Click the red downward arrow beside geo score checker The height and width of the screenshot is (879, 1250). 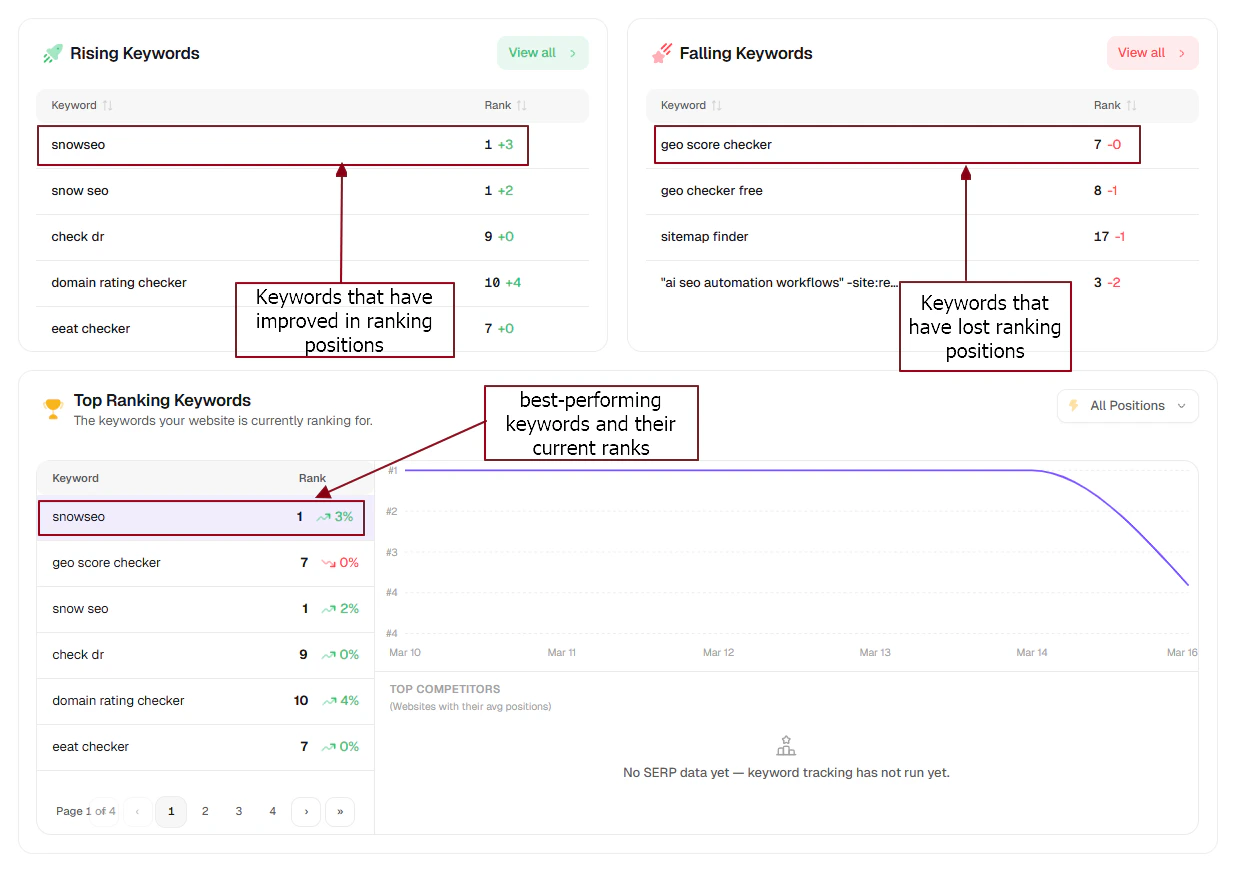[x=327, y=563]
